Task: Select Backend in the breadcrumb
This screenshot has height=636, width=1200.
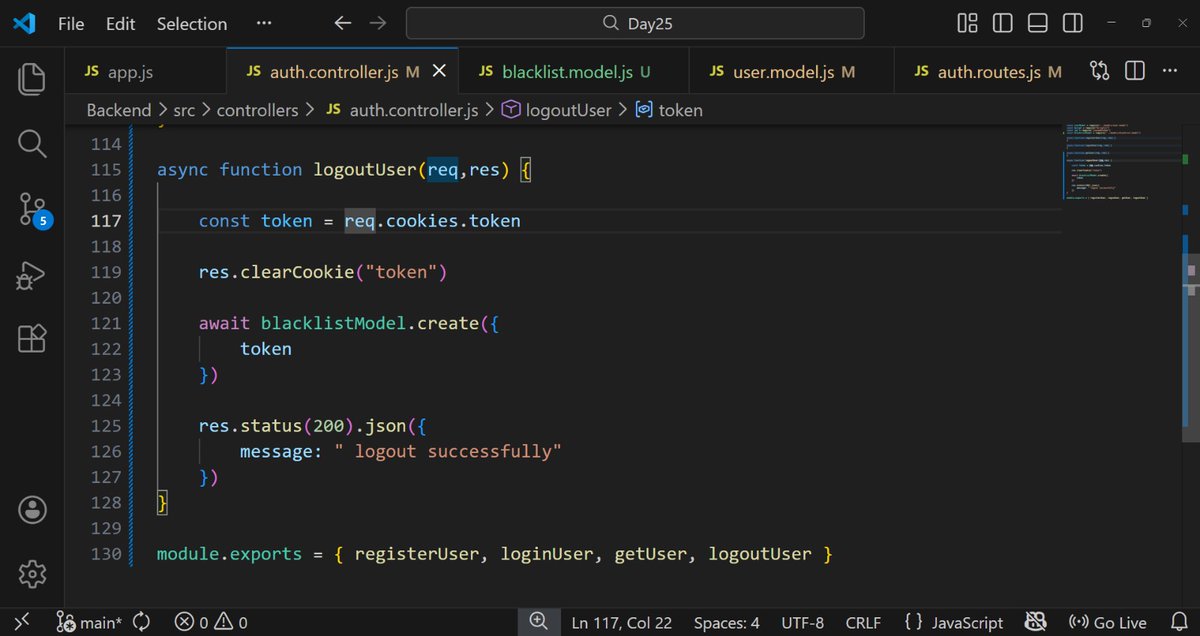Action: click(x=118, y=110)
